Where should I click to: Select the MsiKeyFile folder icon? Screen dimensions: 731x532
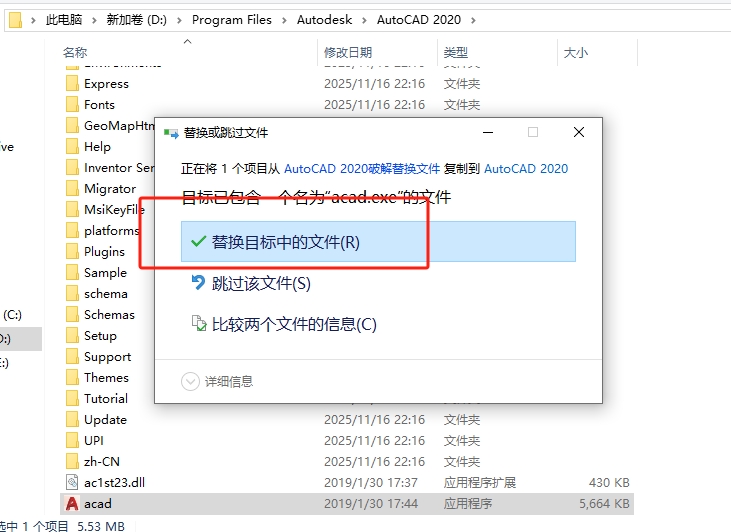click(x=72, y=210)
